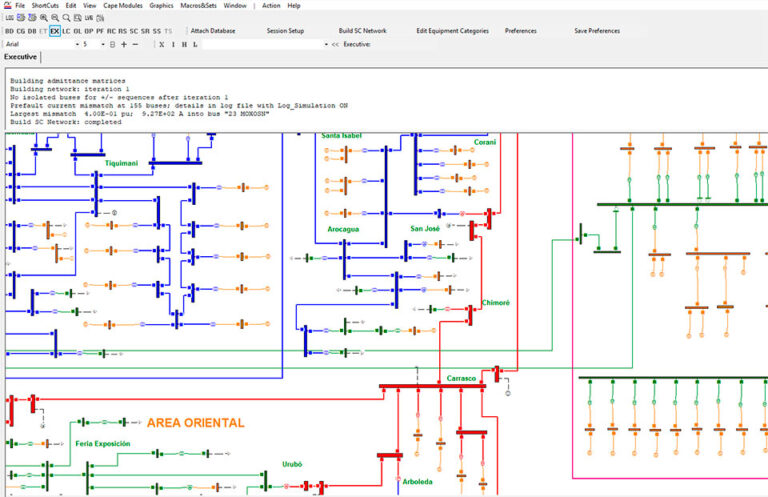The width and height of the screenshot is (768, 497).
Task: Click Build SC Network button
Action: click(x=362, y=30)
